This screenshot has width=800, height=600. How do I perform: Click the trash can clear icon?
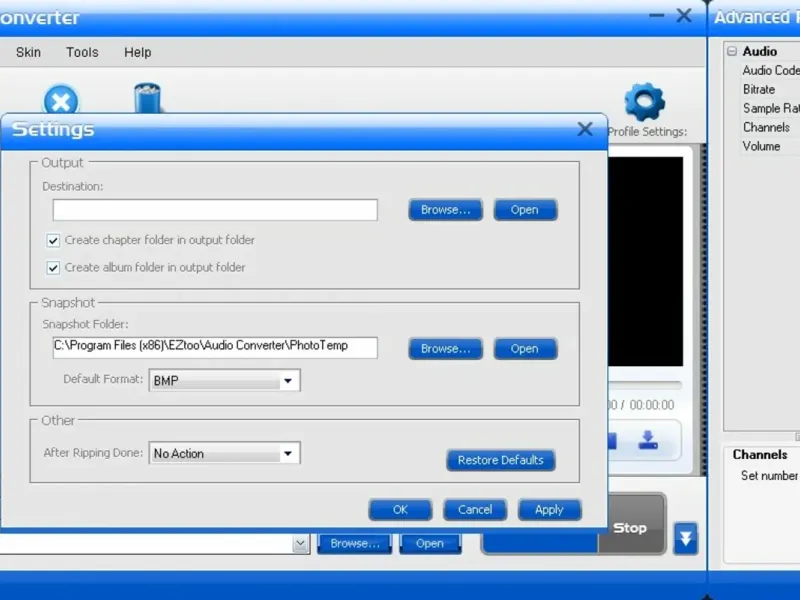147,98
